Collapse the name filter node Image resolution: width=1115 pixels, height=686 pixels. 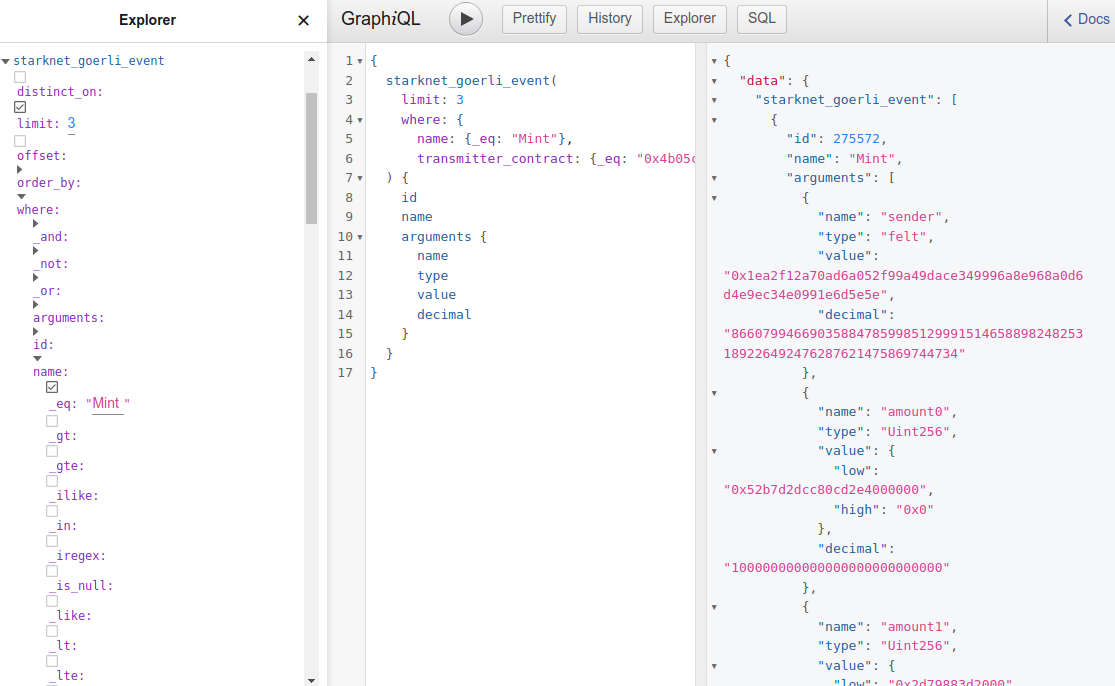click(x=38, y=359)
